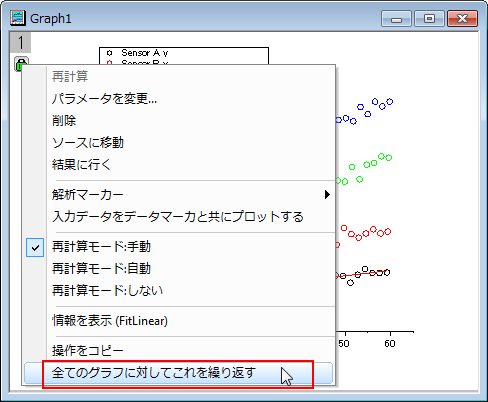Click a green scatter data point
The image size is (488, 402).
pyautogui.click(x=352, y=167)
